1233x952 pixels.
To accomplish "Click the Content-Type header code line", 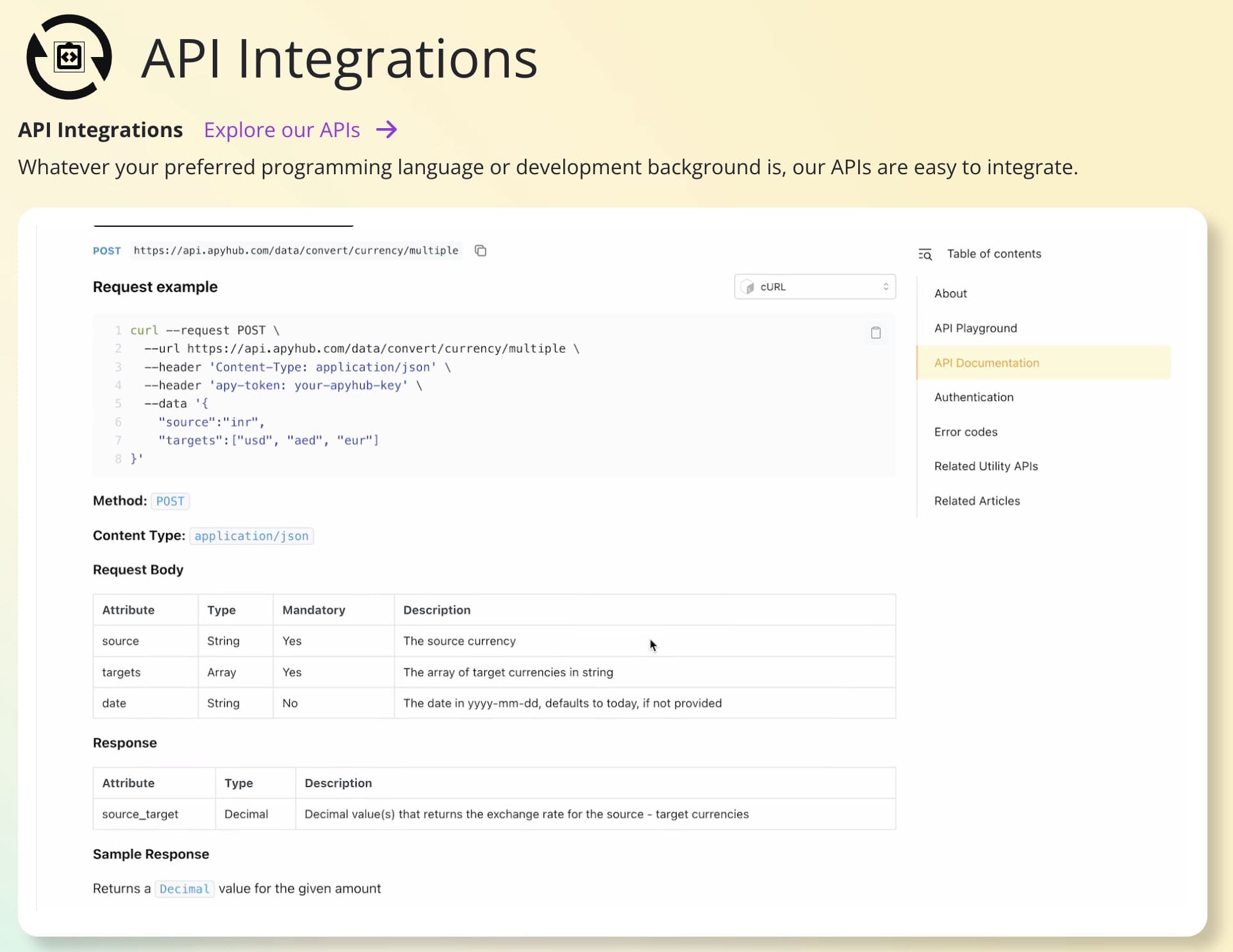I will coord(298,367).
